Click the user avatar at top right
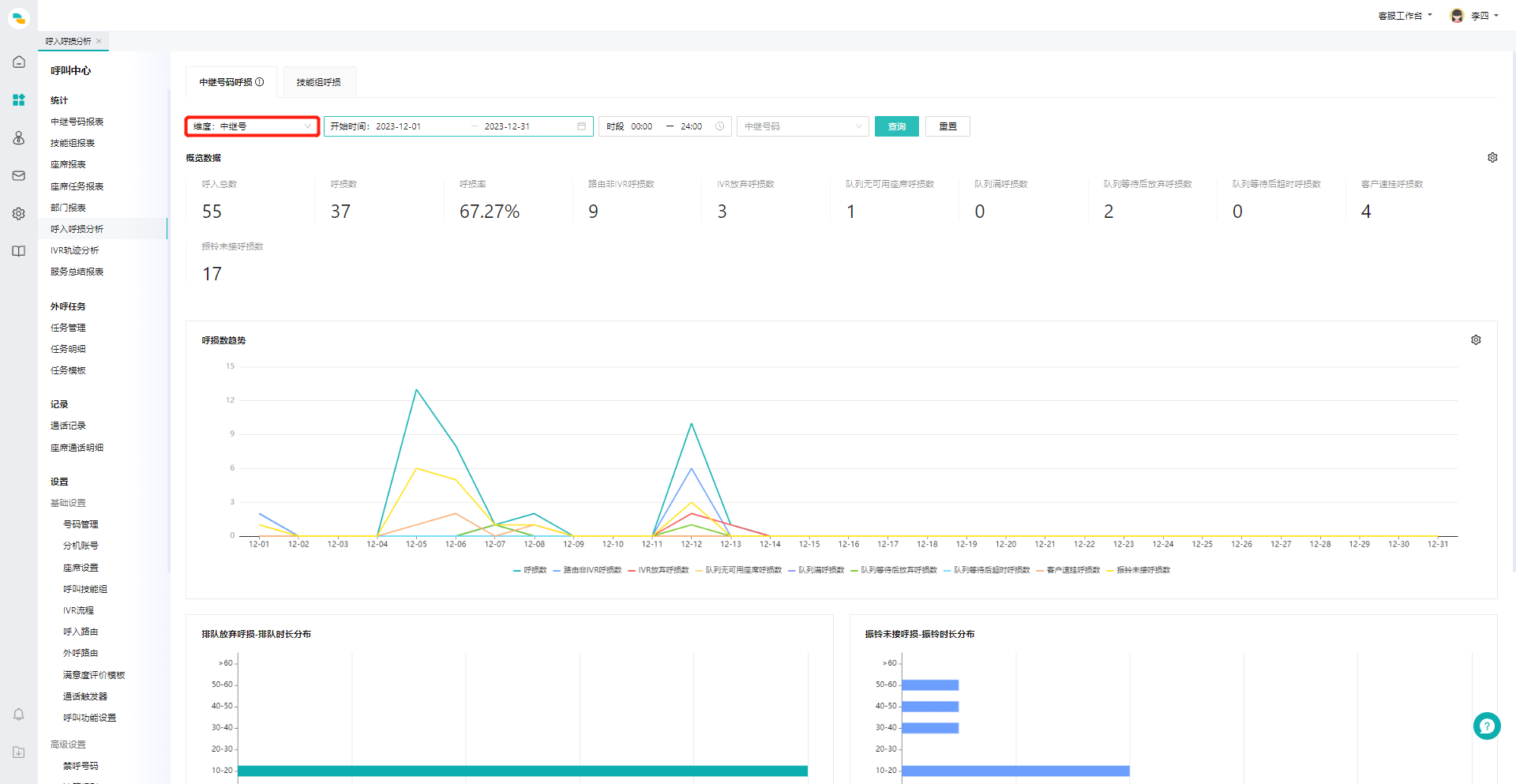The width and height of the screenshot is (1516, 784). (x=1457, y=16)
